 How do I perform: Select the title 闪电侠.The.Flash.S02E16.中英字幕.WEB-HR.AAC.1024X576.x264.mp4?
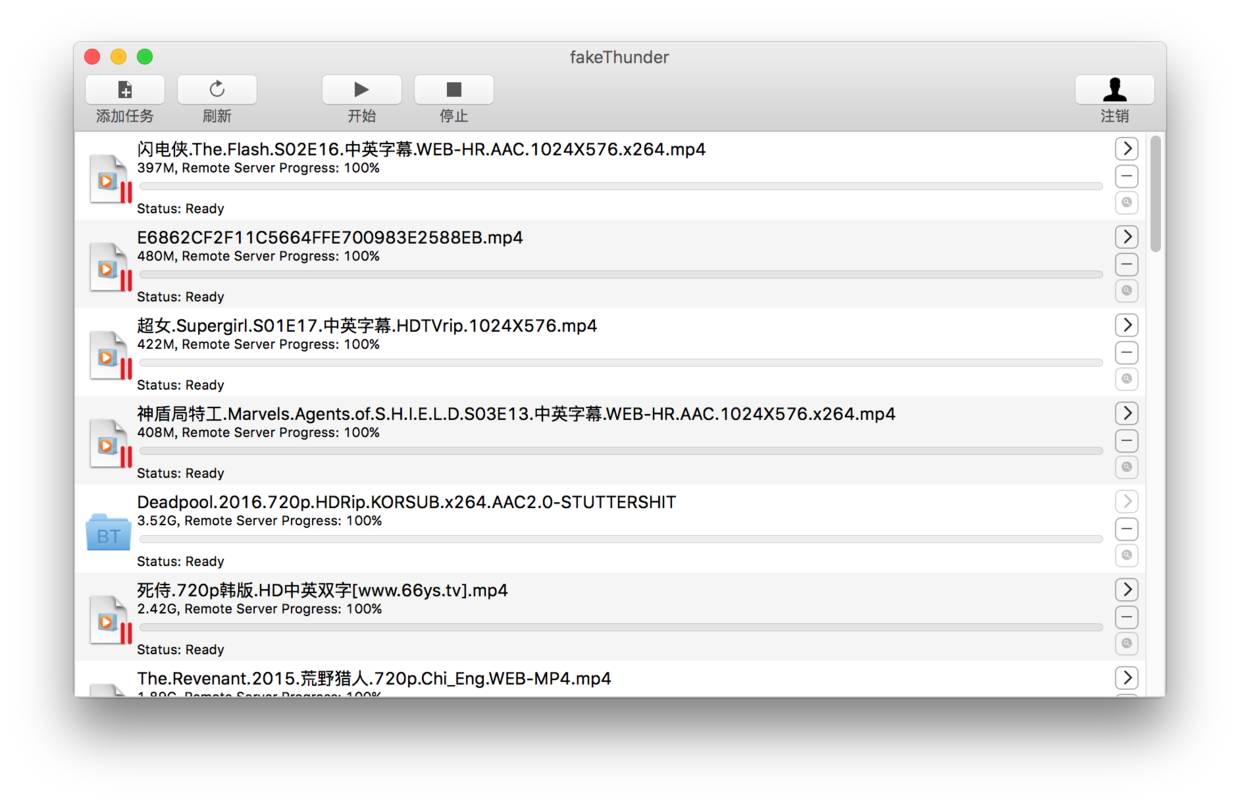point(421,149)
